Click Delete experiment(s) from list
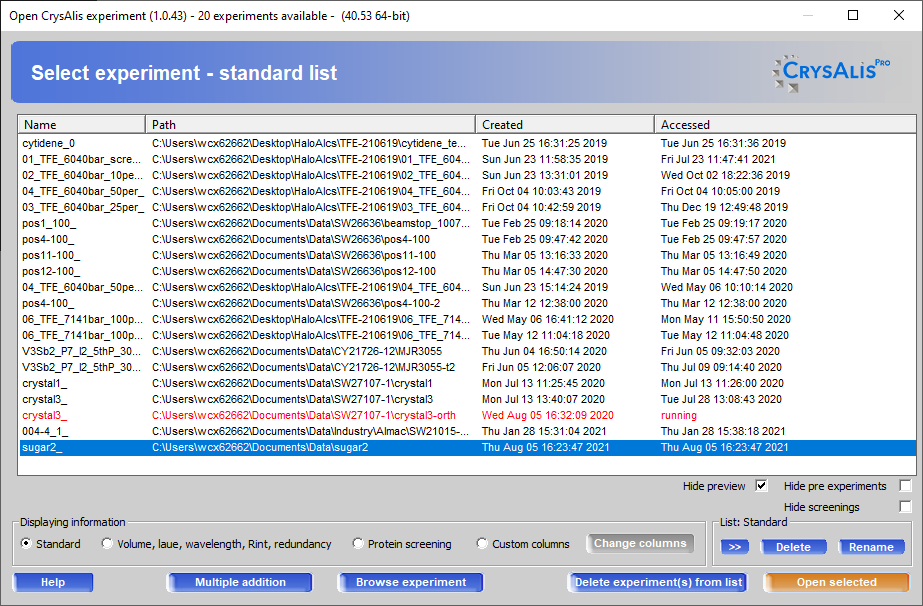 [658, 582]
